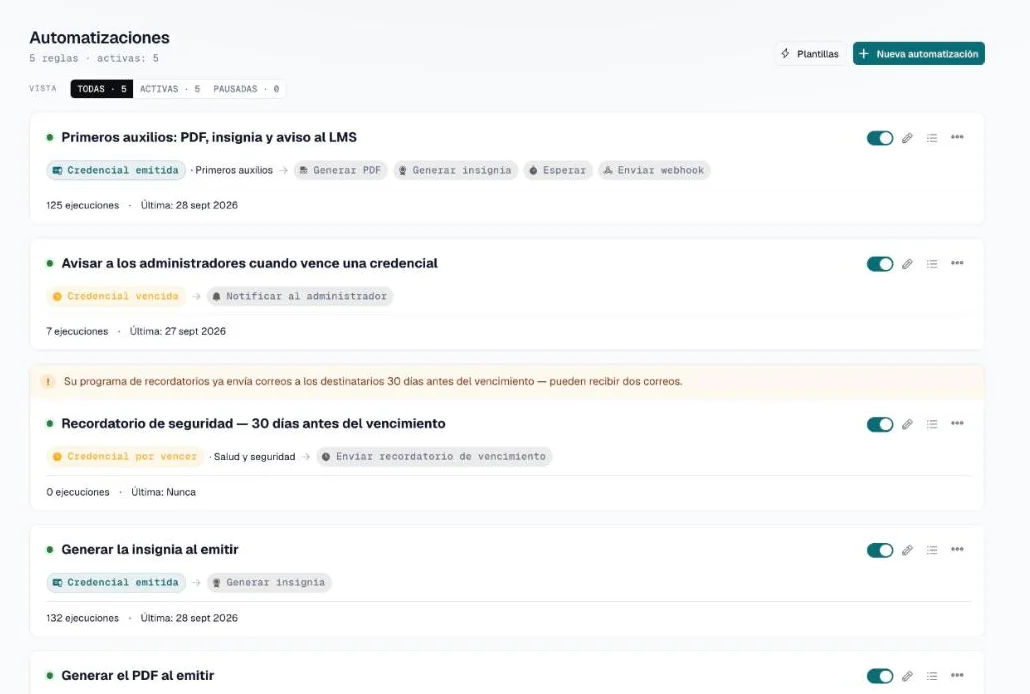This screenshot has width=1030, height=694.
Task: Switch to the PAUSADAS view tab
Action: click(246, 89)
